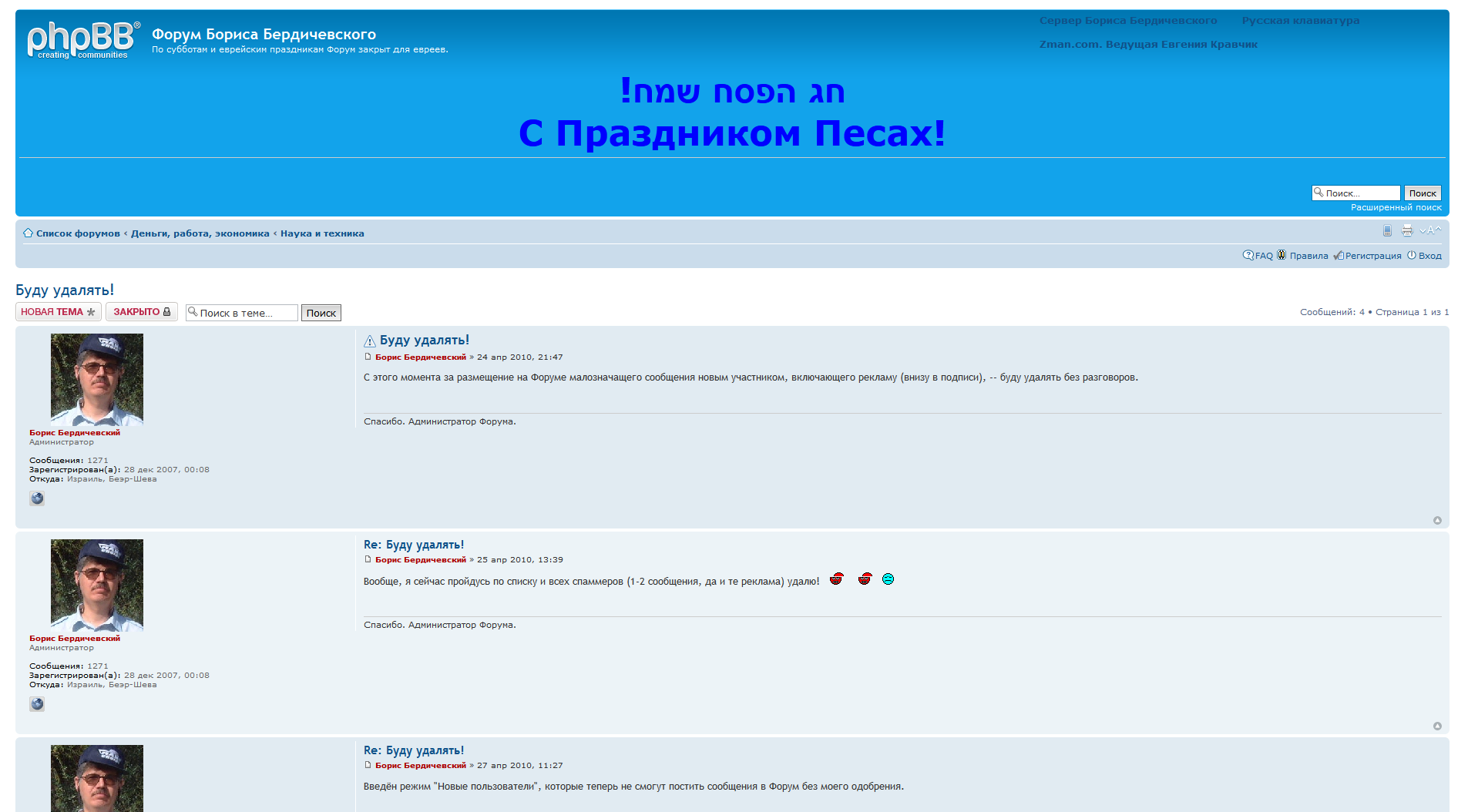Click the ЗАКРЫТО locked topic button
The height and width of the screenshot is (812, 1478).
[142, 312]
